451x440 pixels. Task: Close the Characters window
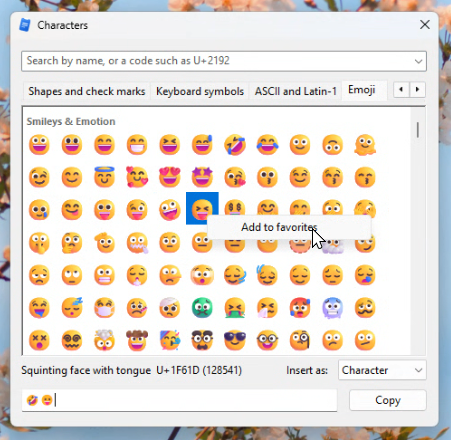pos(425,24)
